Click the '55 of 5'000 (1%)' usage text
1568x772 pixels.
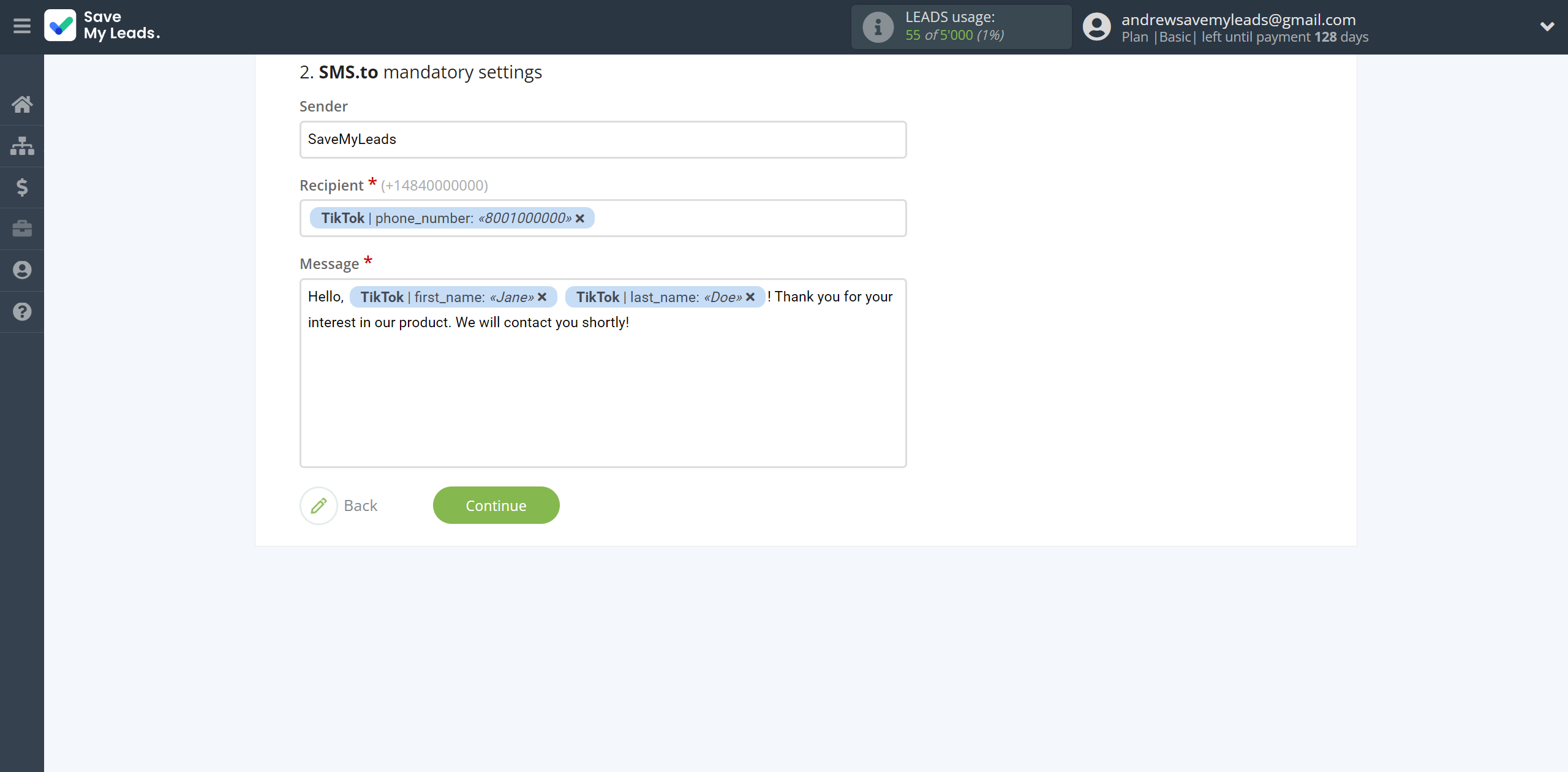(x=954, y=36)
